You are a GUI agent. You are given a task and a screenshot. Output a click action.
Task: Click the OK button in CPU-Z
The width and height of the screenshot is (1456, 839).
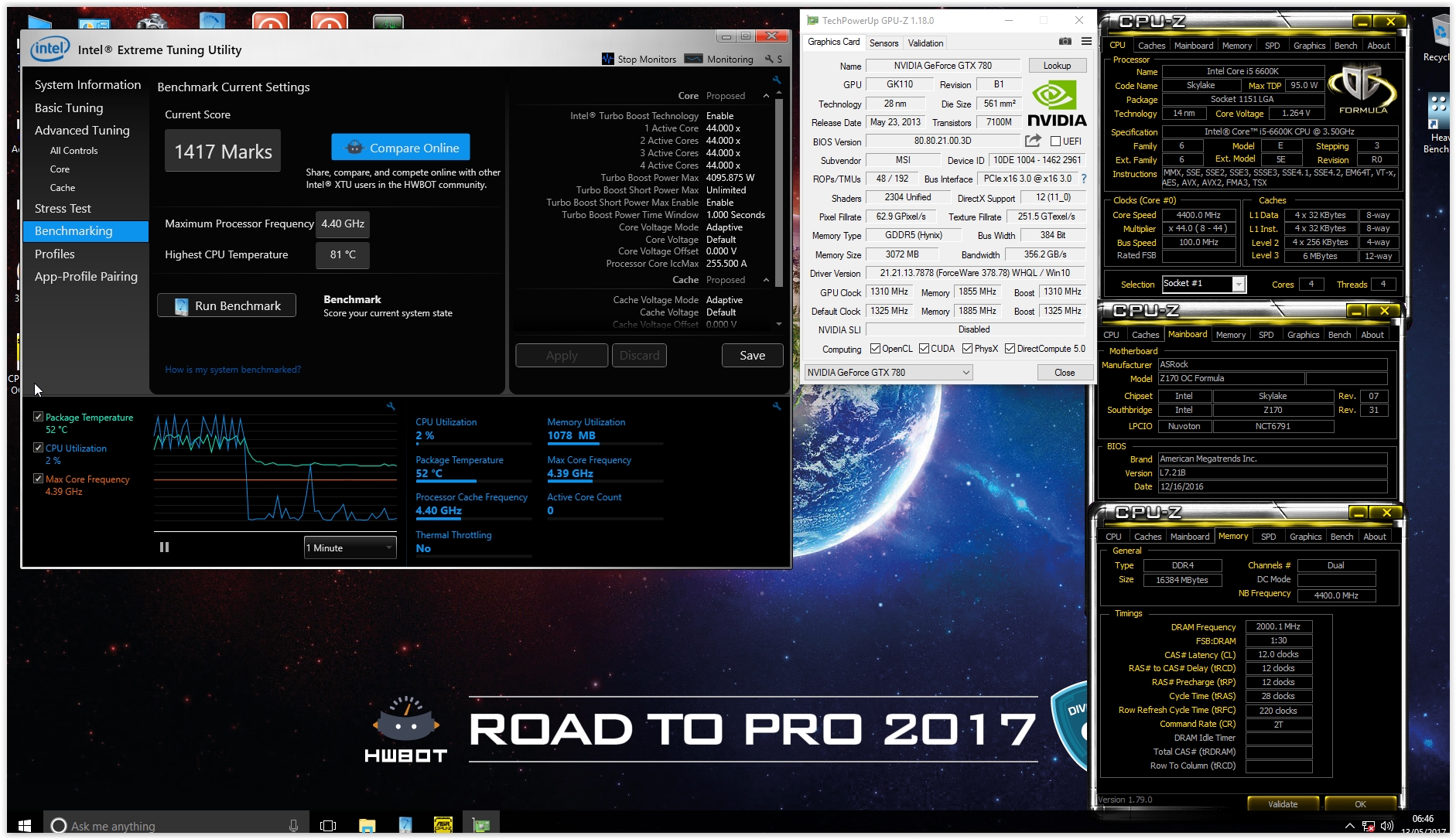pyautogui.click(x=1360, y=803)
